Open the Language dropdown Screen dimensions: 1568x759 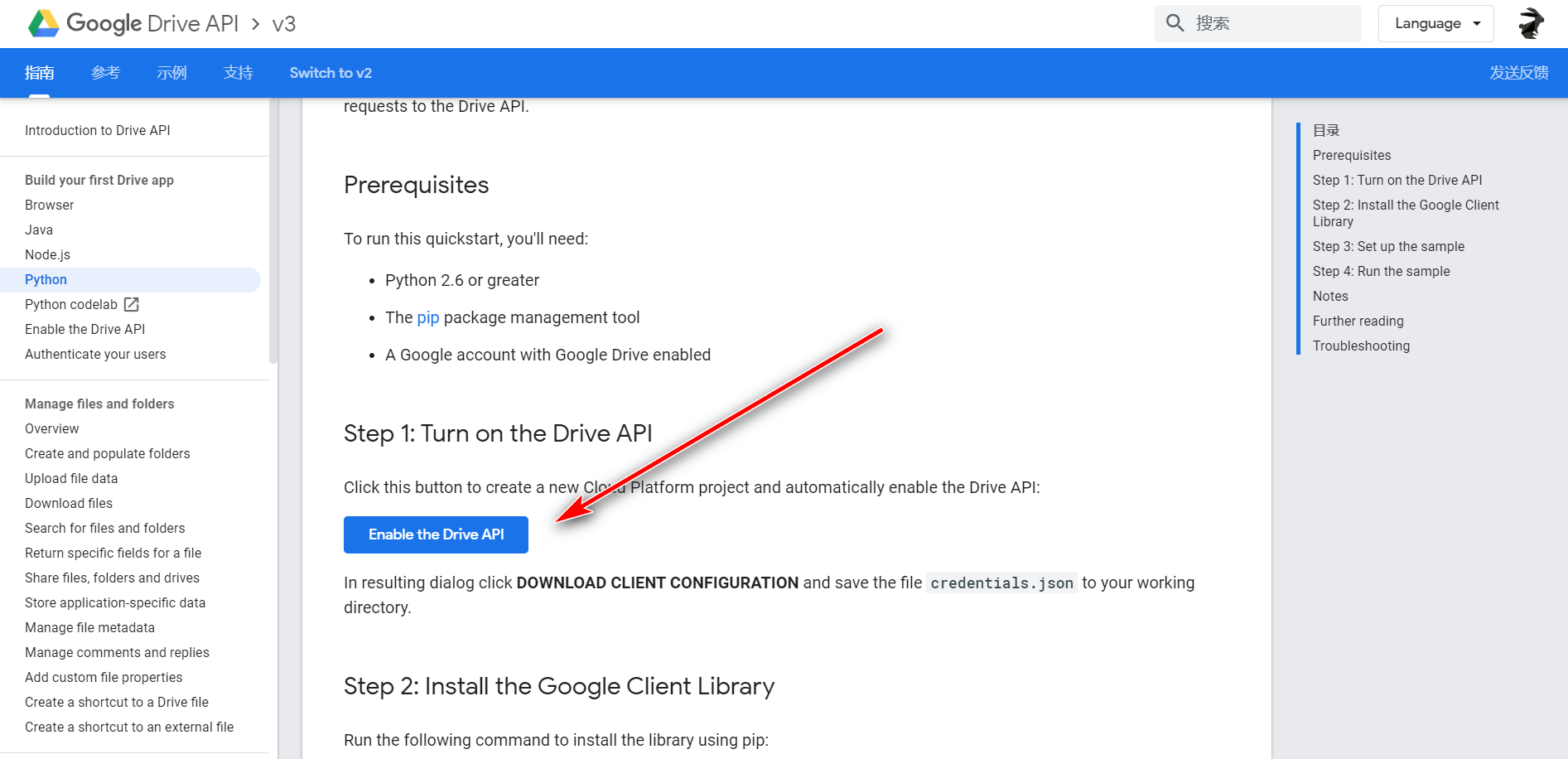click(1435, 23)
